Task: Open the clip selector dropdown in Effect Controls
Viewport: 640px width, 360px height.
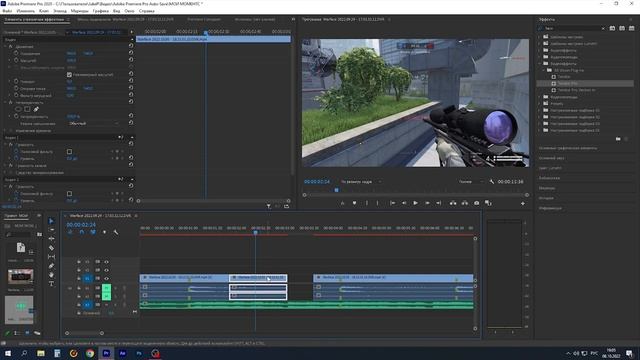Action: point(68,32)
